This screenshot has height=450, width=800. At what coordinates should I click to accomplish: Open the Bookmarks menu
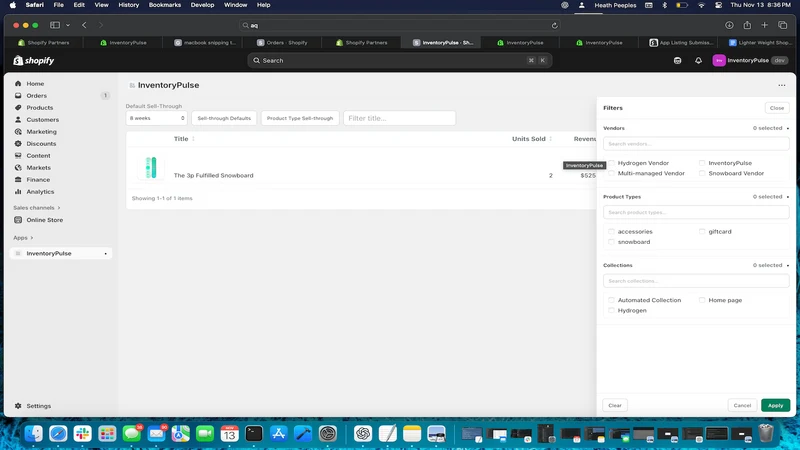point(165,5)
